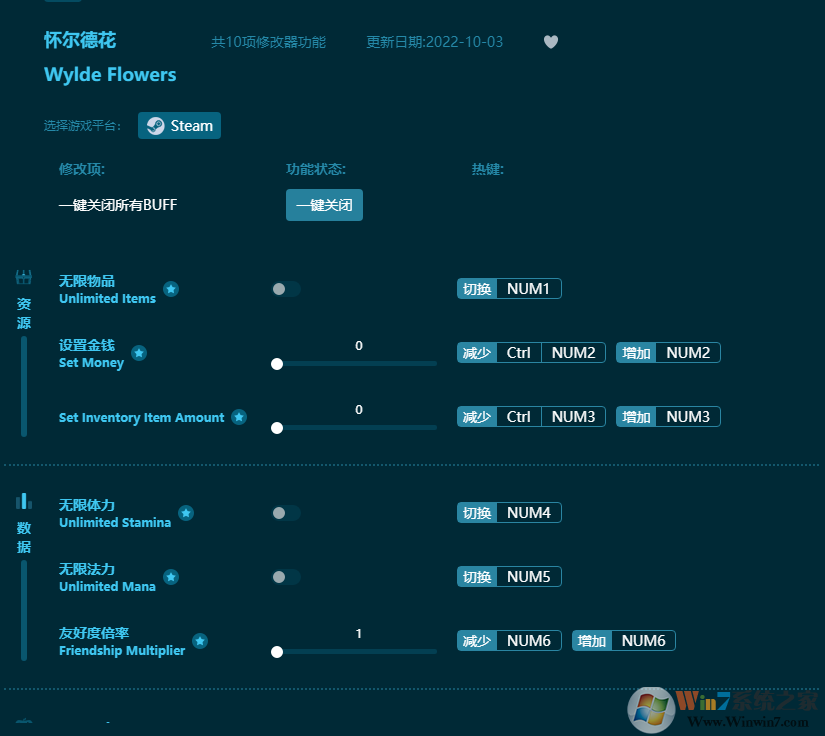Viewport: 825px width, 736px height.
Task: Click the star icon beside Friendship Multiplier
Action: pos(199,641)
